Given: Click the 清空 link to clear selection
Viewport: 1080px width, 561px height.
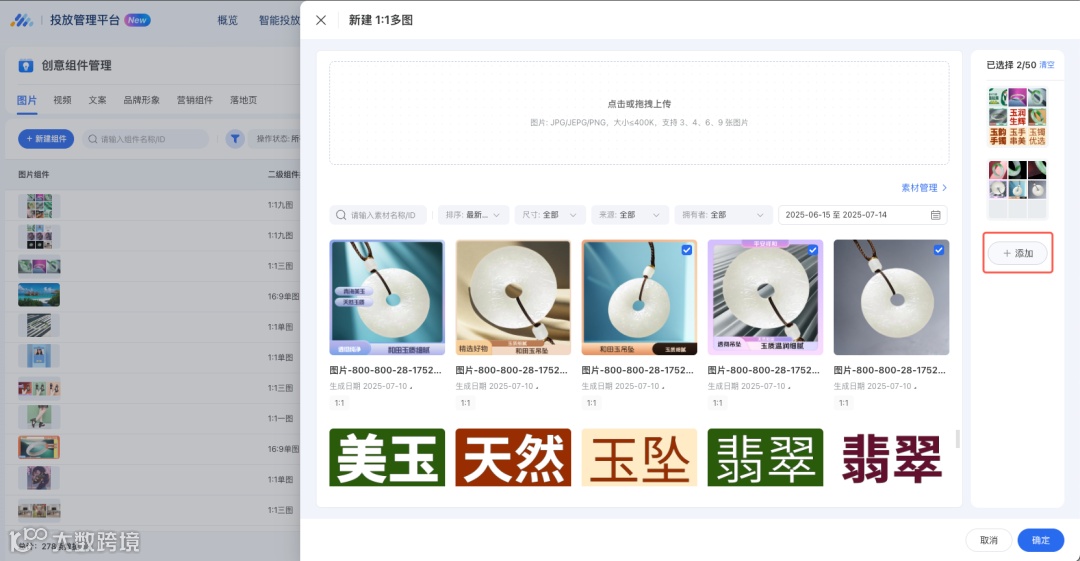Looking at the screenshot, I should click(1047, 65).
